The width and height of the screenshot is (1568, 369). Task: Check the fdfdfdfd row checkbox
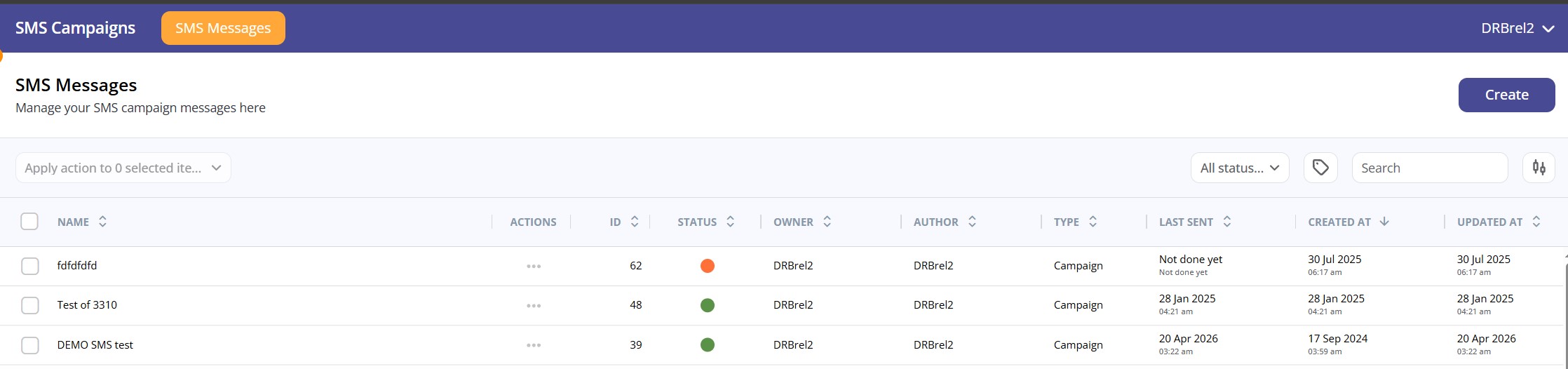tap(29, 266)
